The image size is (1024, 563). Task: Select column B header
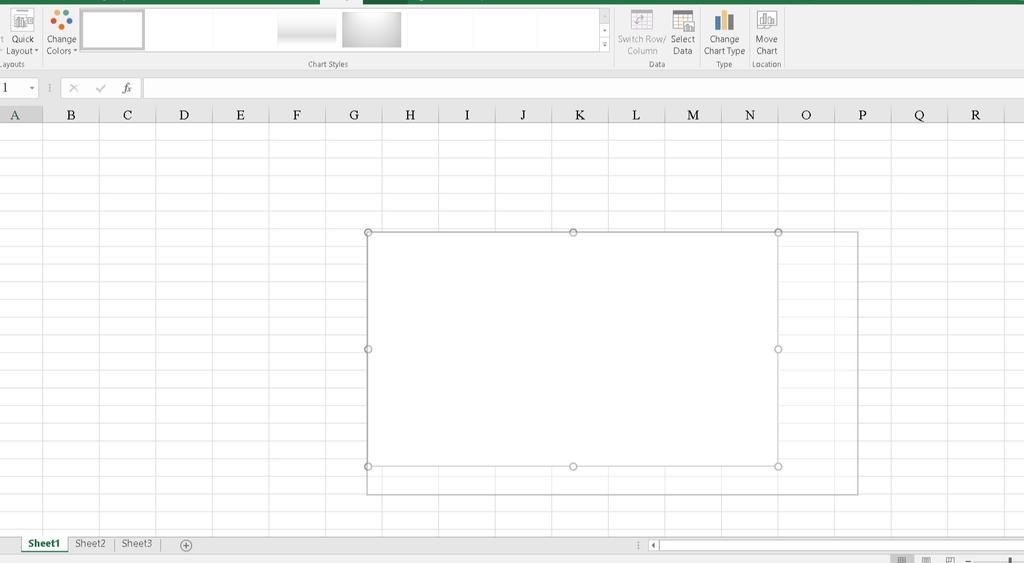pos(71,115)
